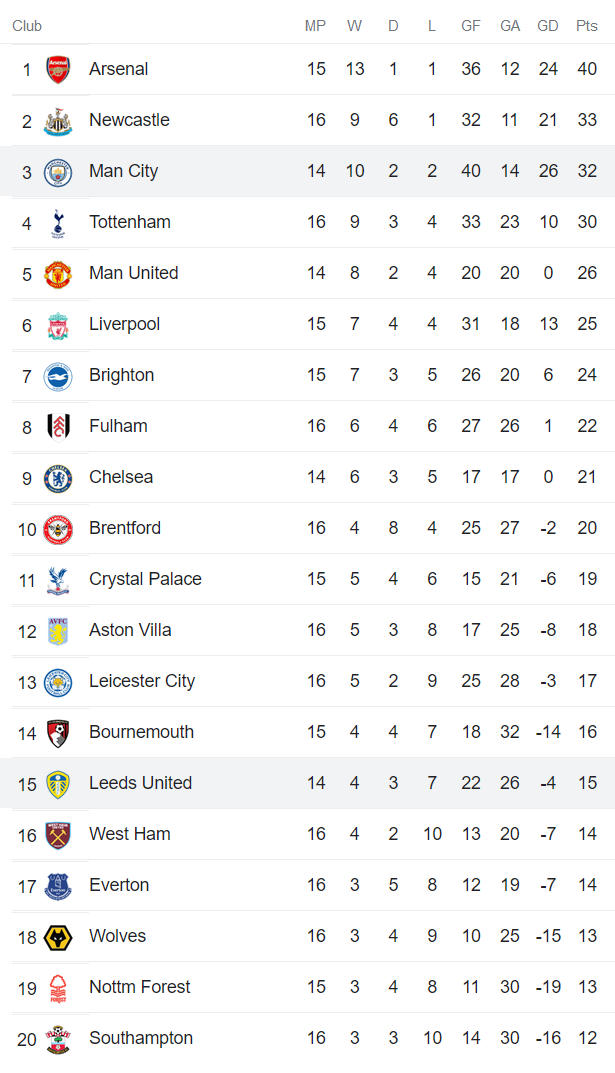Click the Wolves club crest icon
This screenshot has height=1073, width=615.
click(x=58, y=937)
